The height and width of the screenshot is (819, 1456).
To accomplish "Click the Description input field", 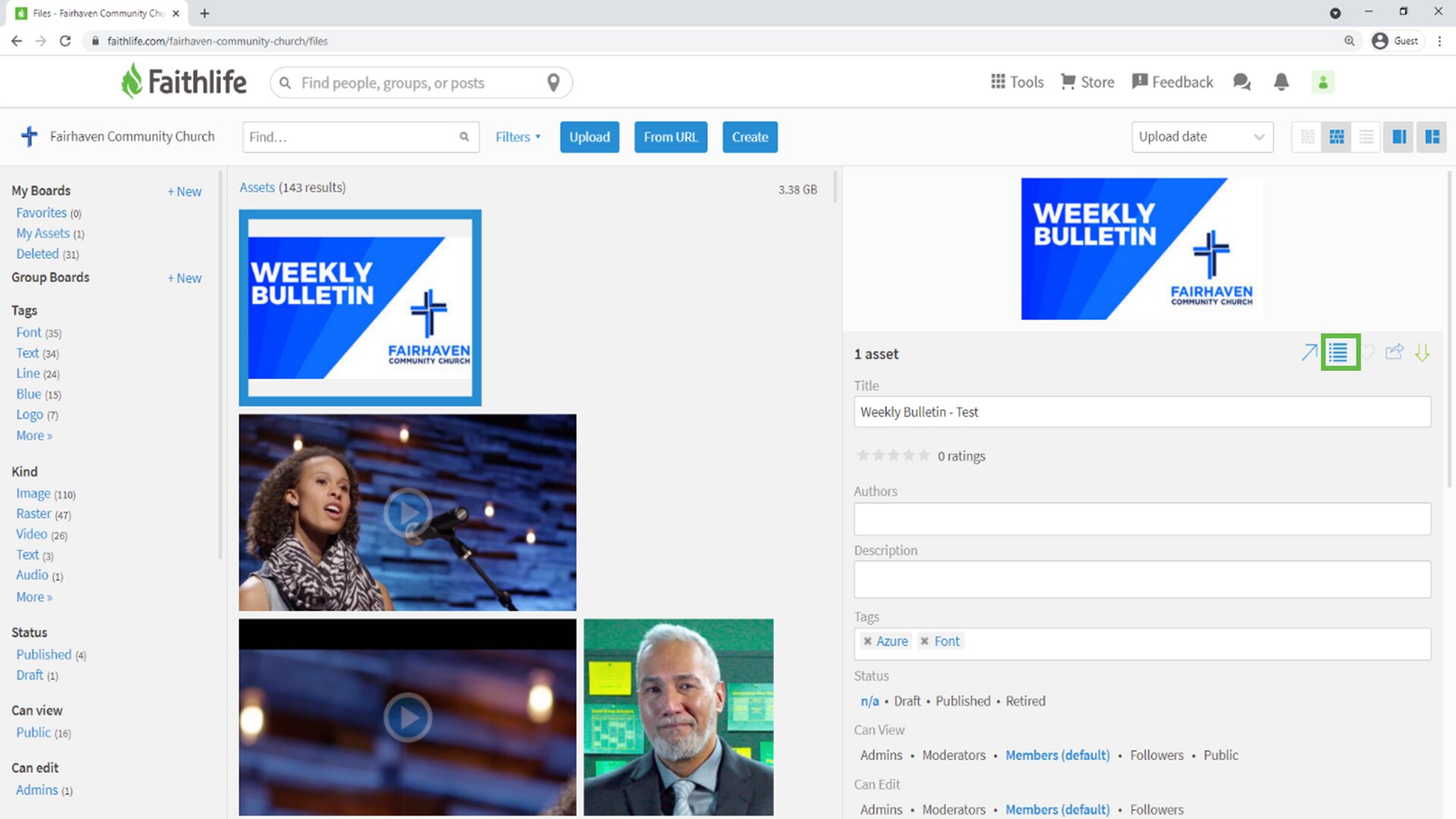I will (1142, 579).
